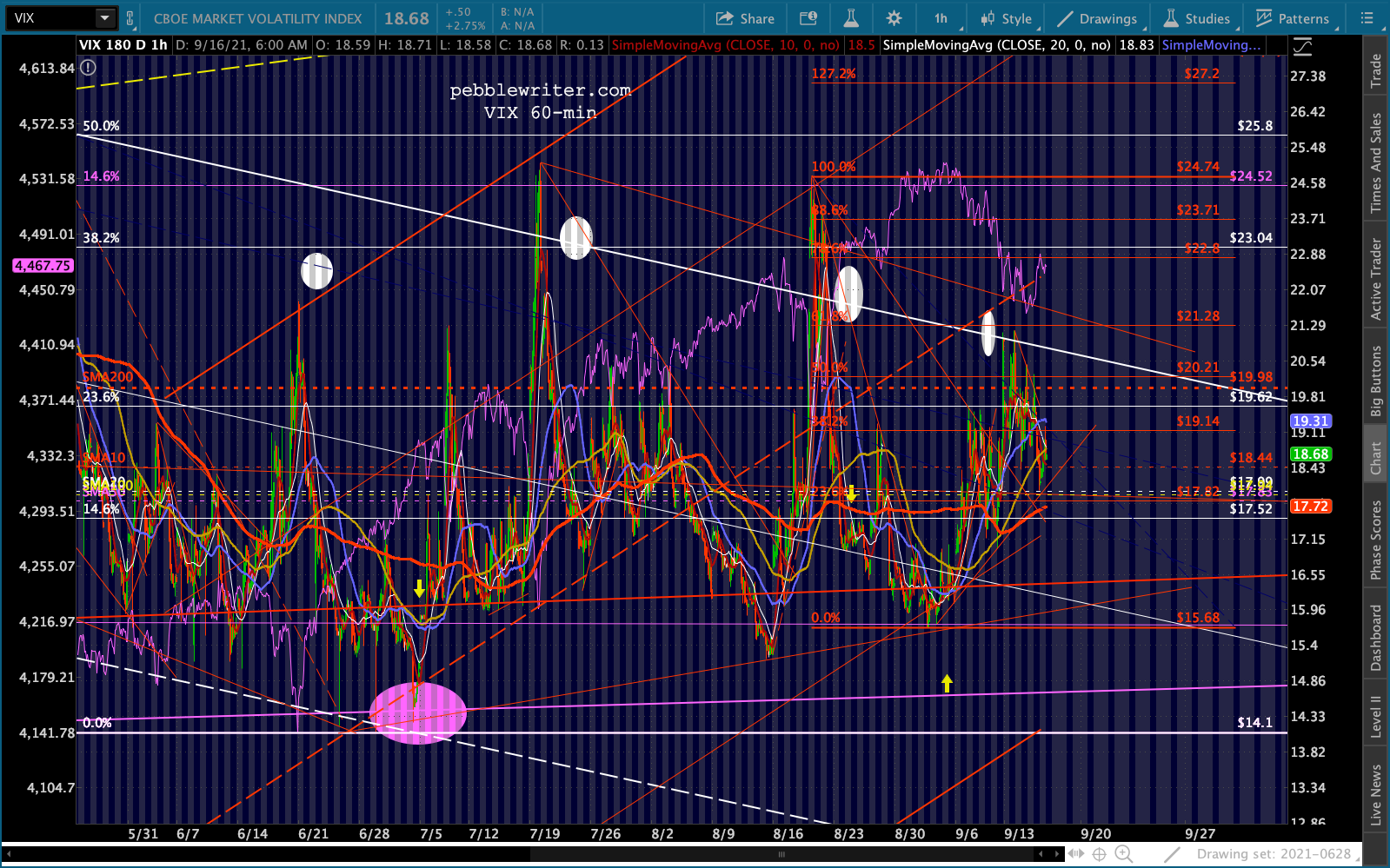Screen dimensions: 1390x868
Task: Open the Studies menu
Action: pyautogui.click(x=1197, y=18)
